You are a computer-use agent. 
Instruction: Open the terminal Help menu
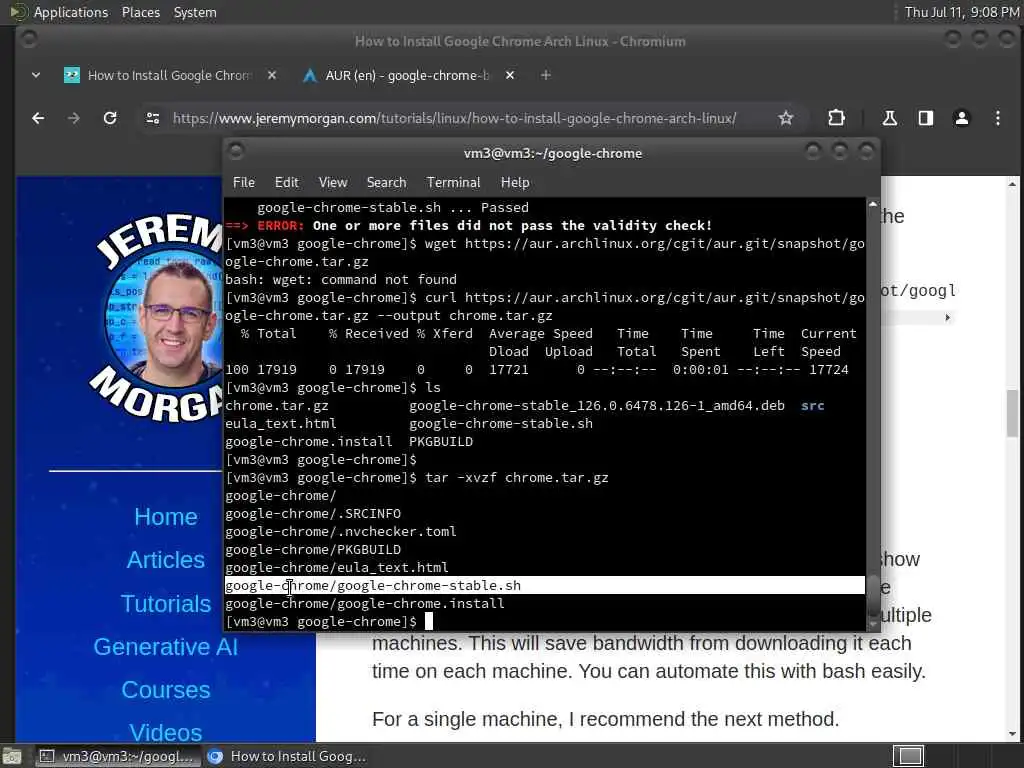(x=515, y=183)
